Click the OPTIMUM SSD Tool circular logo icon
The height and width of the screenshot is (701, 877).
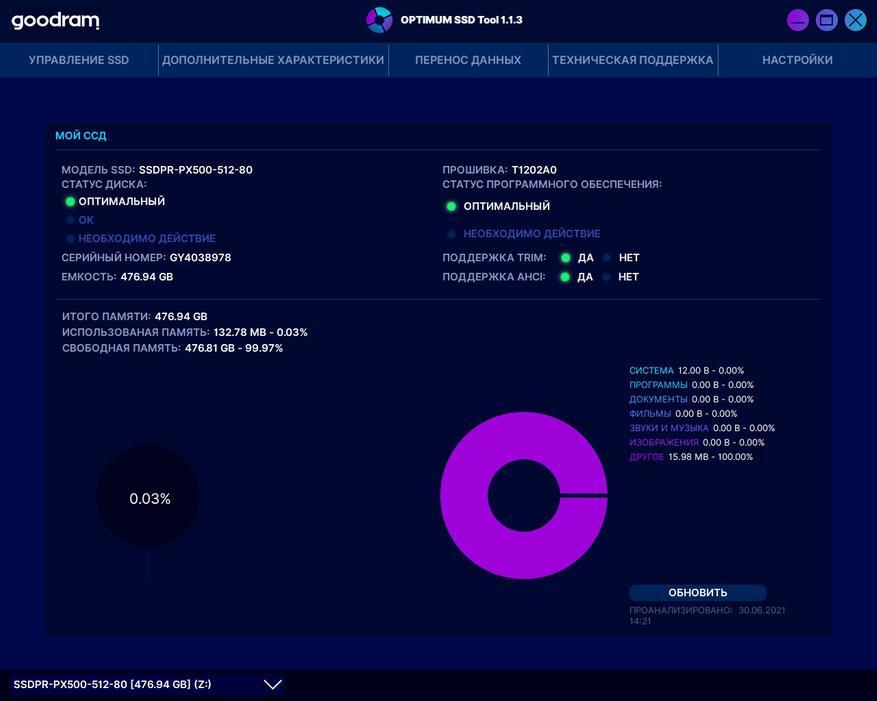pos(379,20)
